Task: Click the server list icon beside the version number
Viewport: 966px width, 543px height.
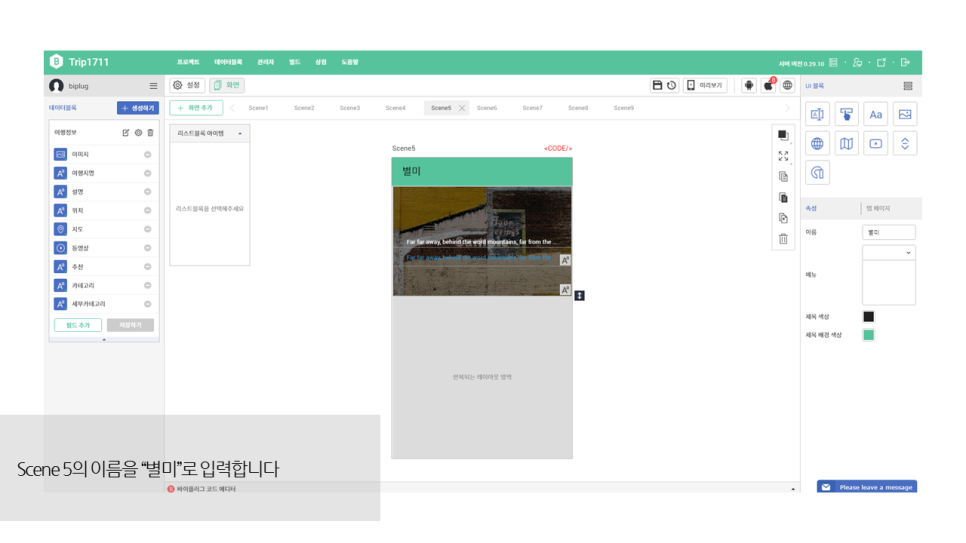Action: coord(833,62)
